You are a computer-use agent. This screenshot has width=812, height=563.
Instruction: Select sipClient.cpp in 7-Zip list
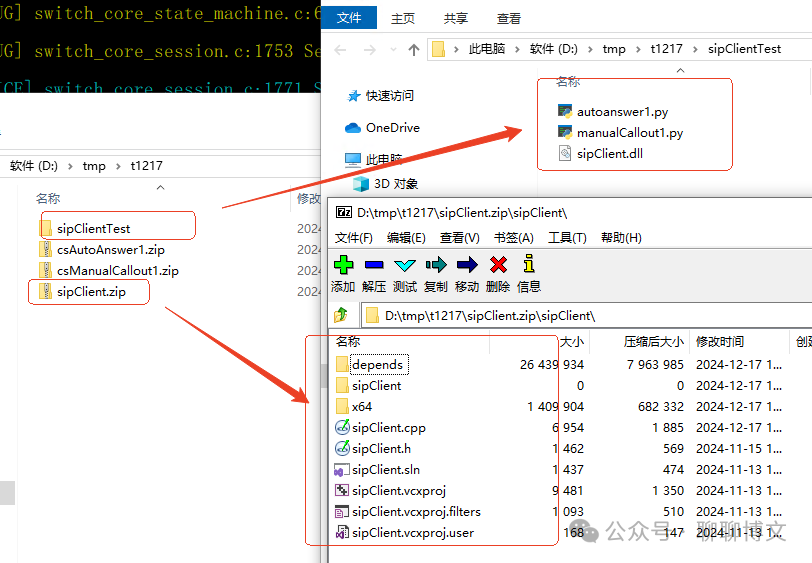pyautogui.click(x=381, y=427)
